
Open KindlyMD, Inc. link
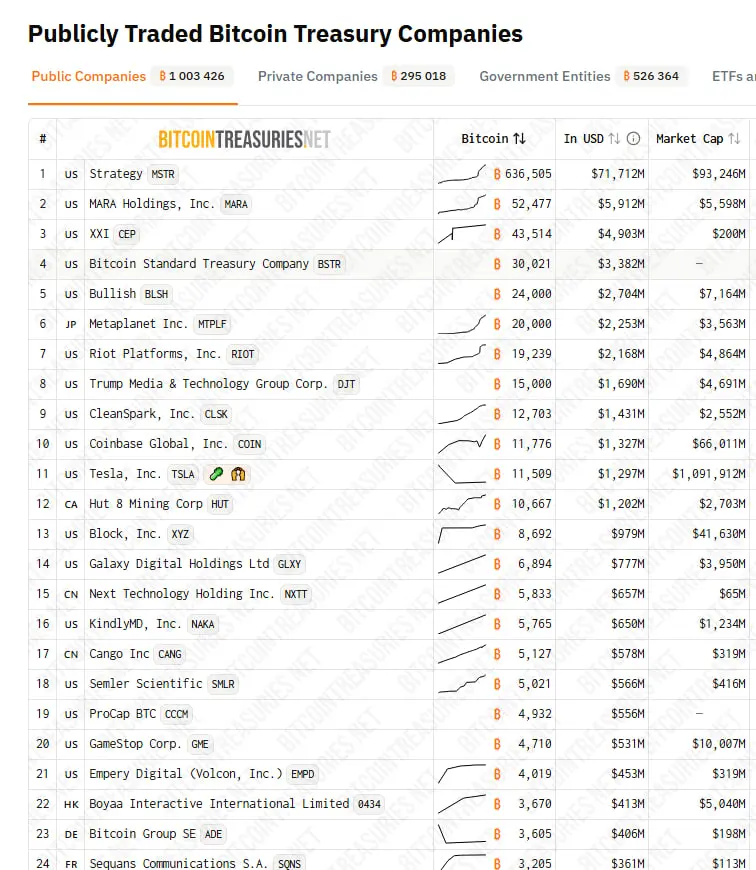(135, 624)
